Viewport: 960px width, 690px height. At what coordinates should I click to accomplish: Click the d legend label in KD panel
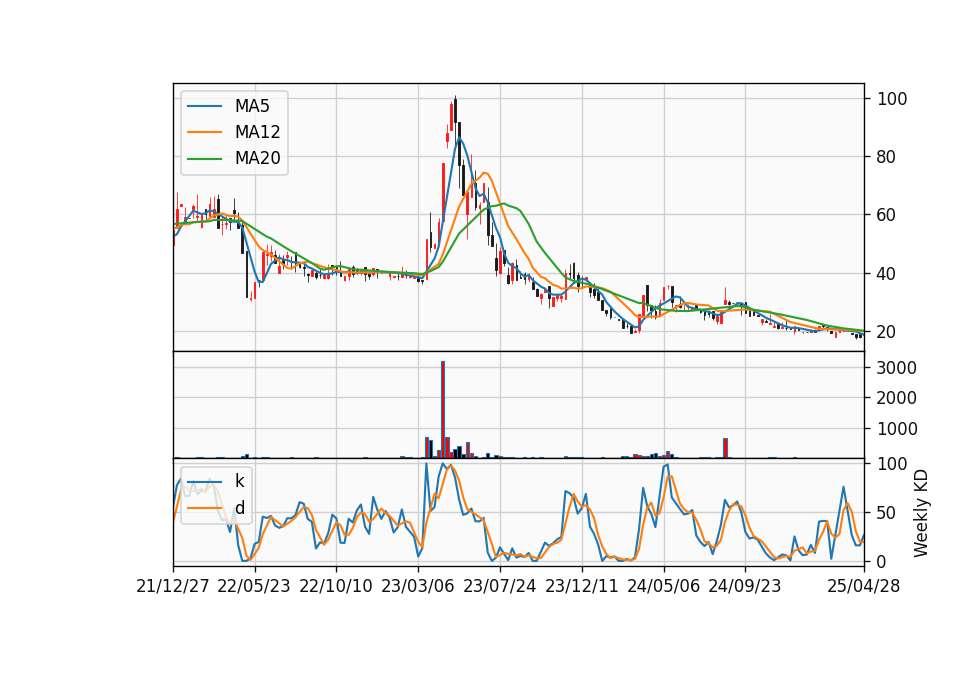tap(239, 508)
